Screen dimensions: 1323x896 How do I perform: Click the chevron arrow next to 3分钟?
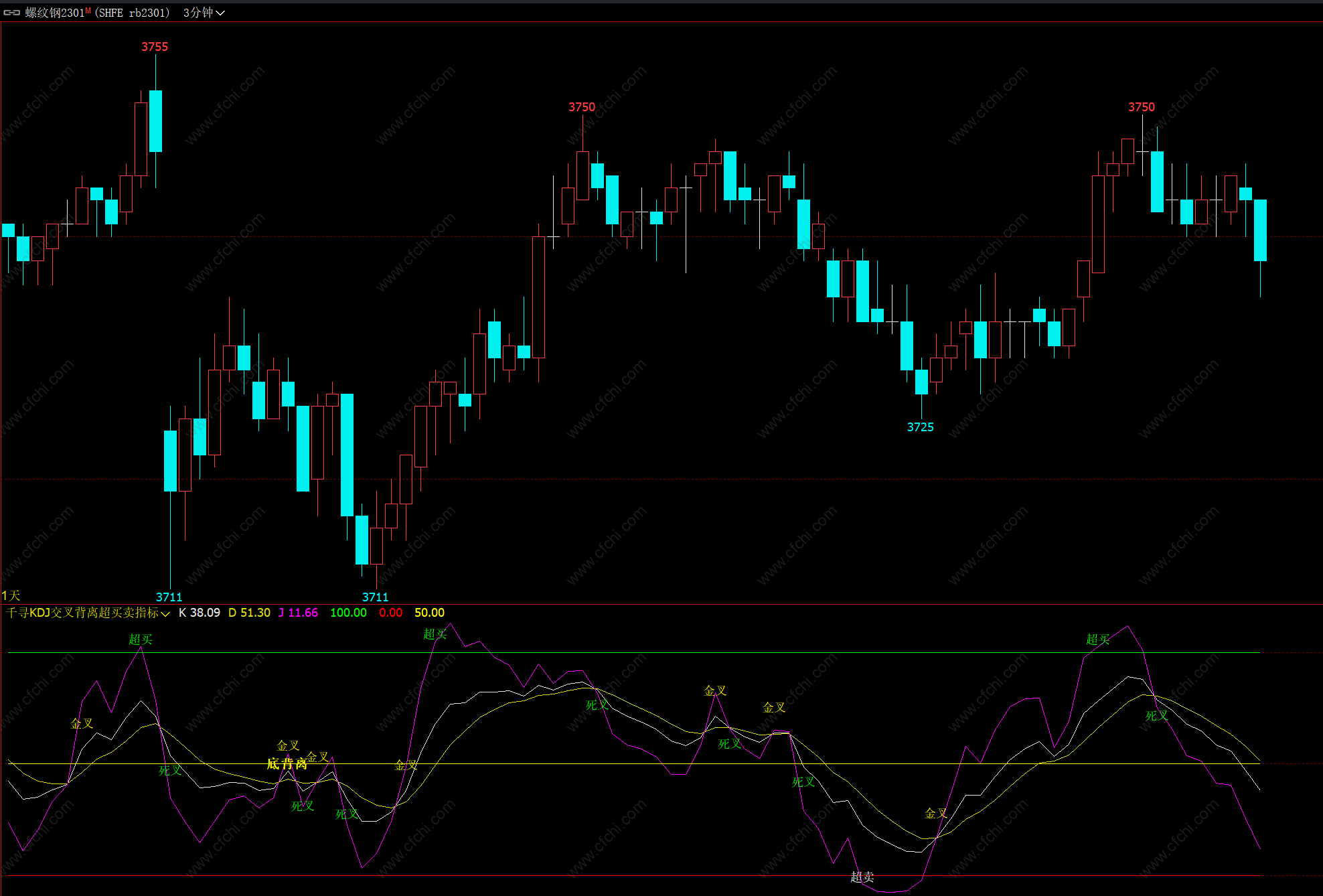(220, 13)
